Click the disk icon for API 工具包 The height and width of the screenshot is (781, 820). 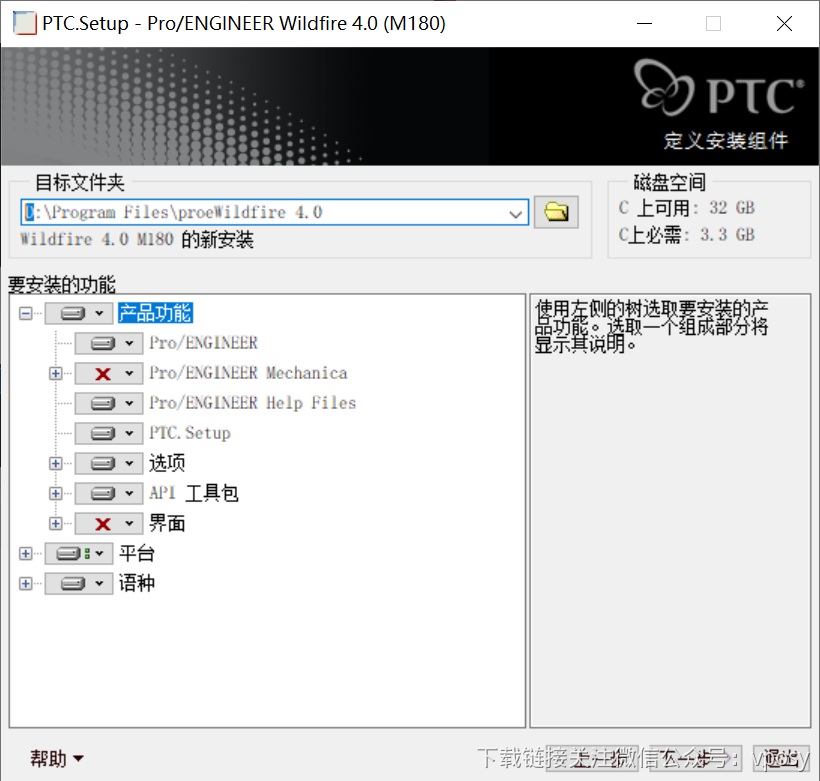coord(101,493)
